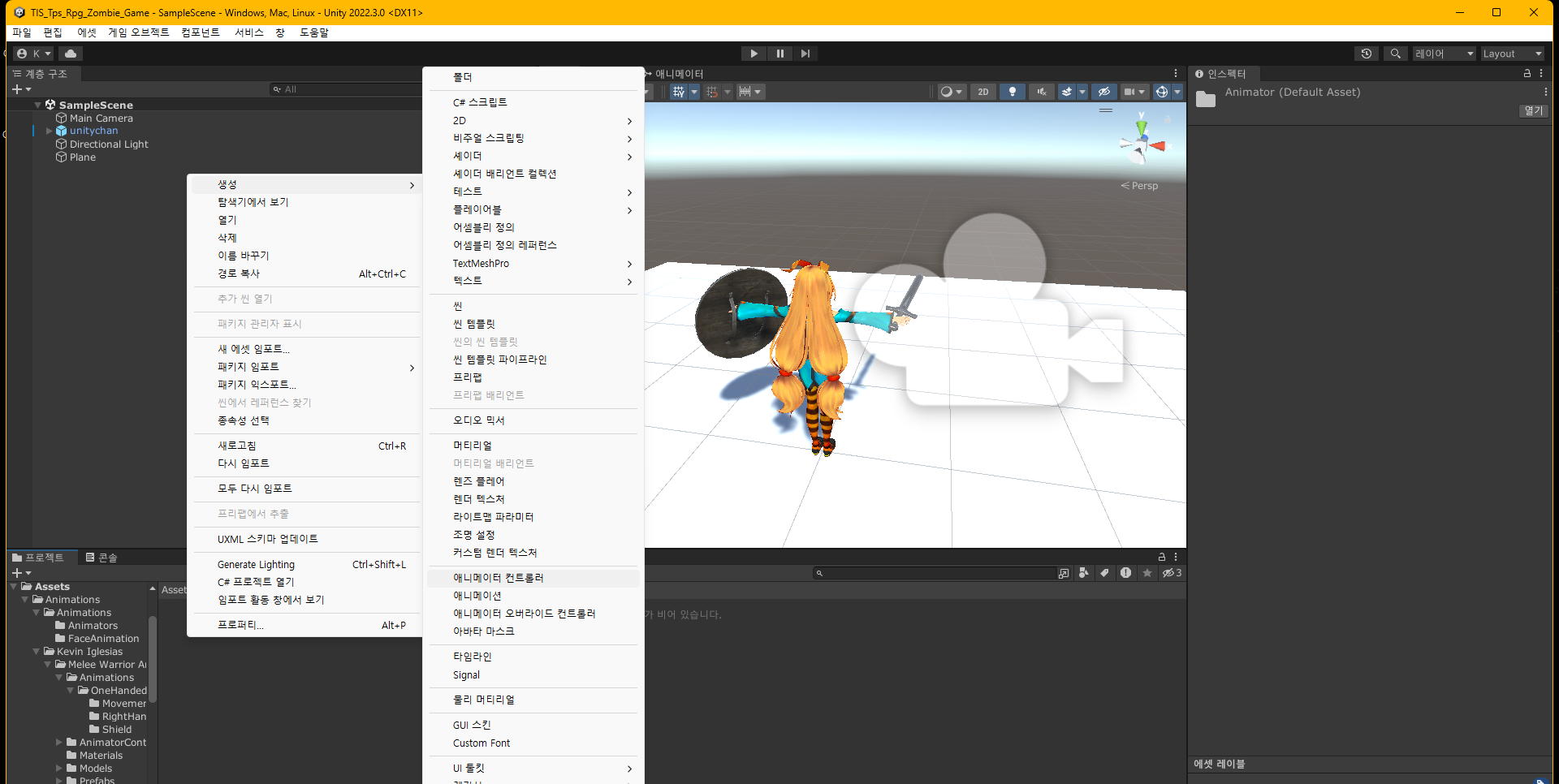This screenshot has height=784, width=1559.
Task: Click the global search magnifier icon
Action: click(x=1395, y=54)
